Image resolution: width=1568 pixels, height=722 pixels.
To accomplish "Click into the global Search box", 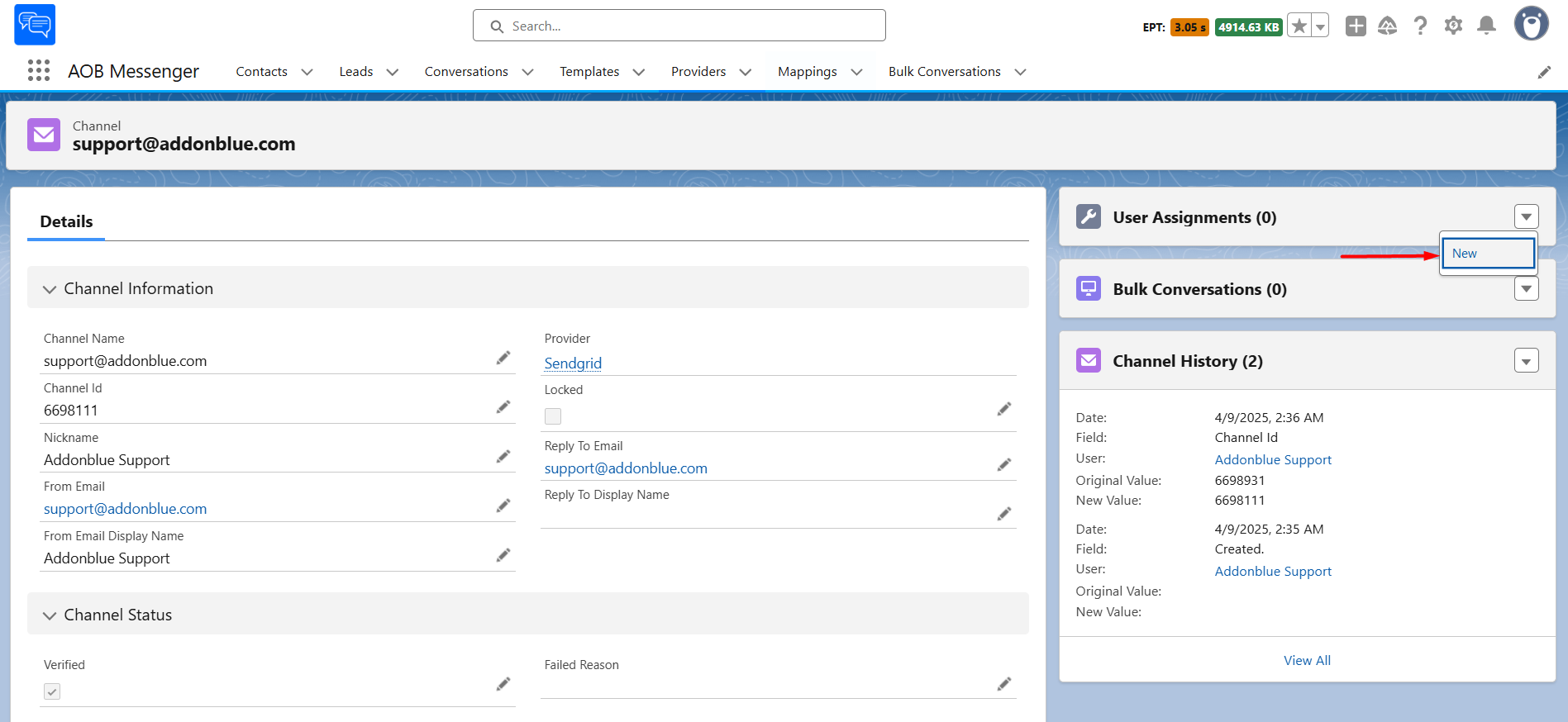I will point(679,26).
